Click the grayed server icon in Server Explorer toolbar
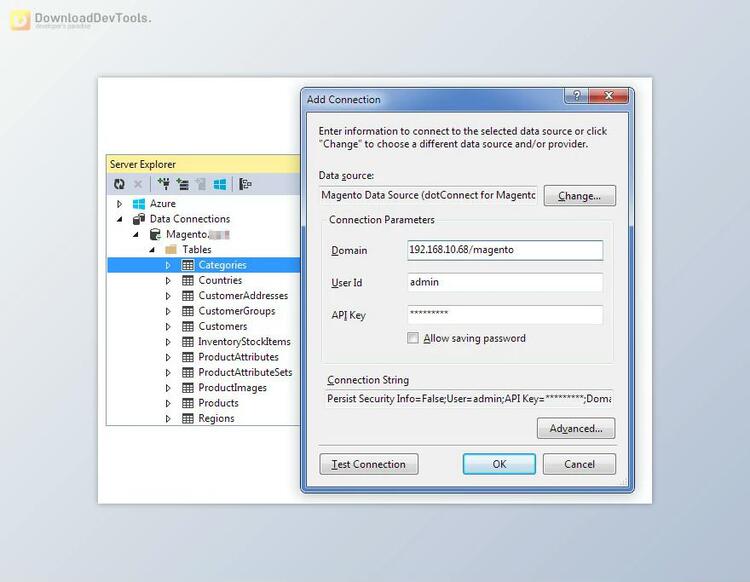This screenshot has height=582, width=750. [201, 184]
